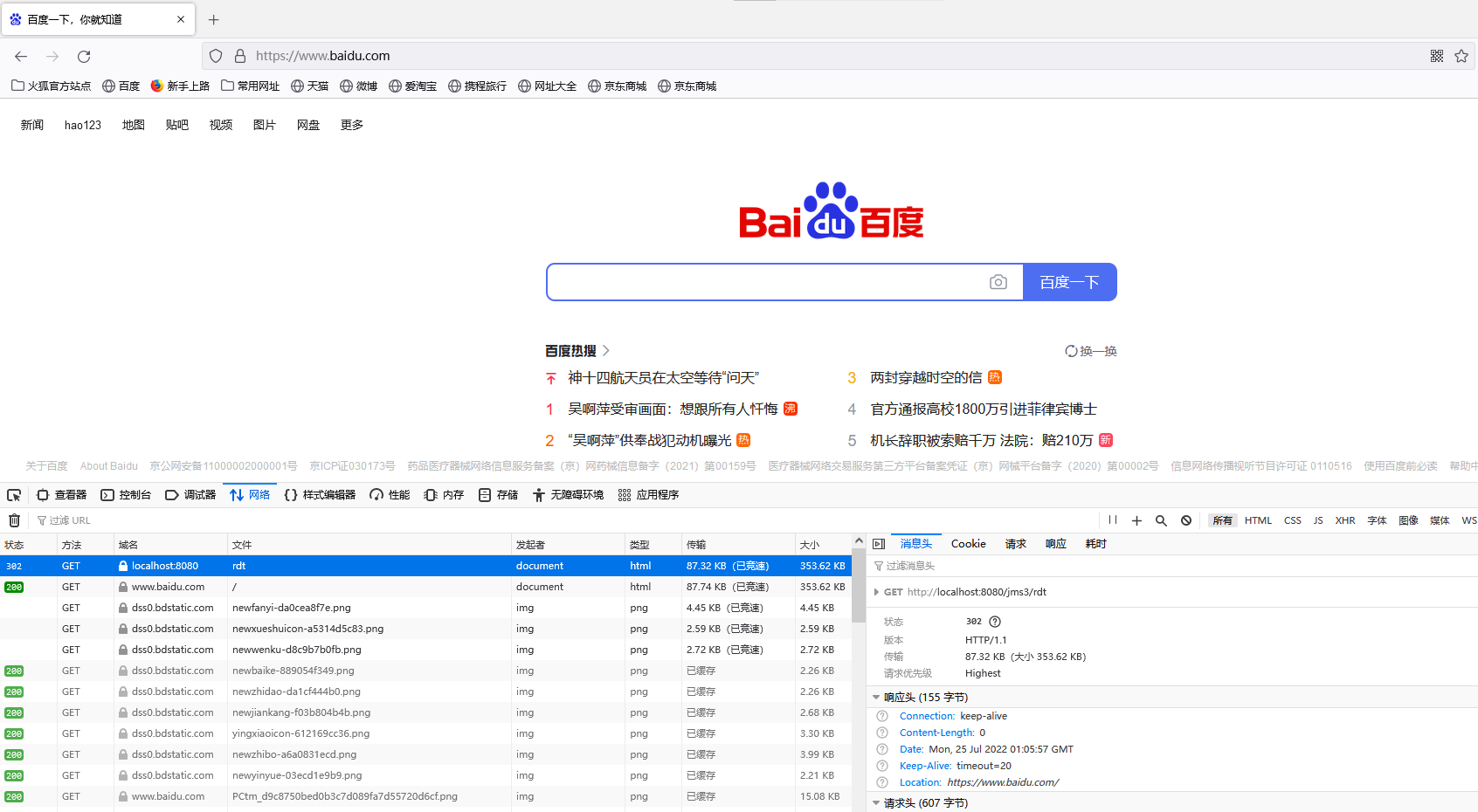The image size is (1478, 812).
Task: Click the 百度一下 search button
Action: (x=1069, y=282)
